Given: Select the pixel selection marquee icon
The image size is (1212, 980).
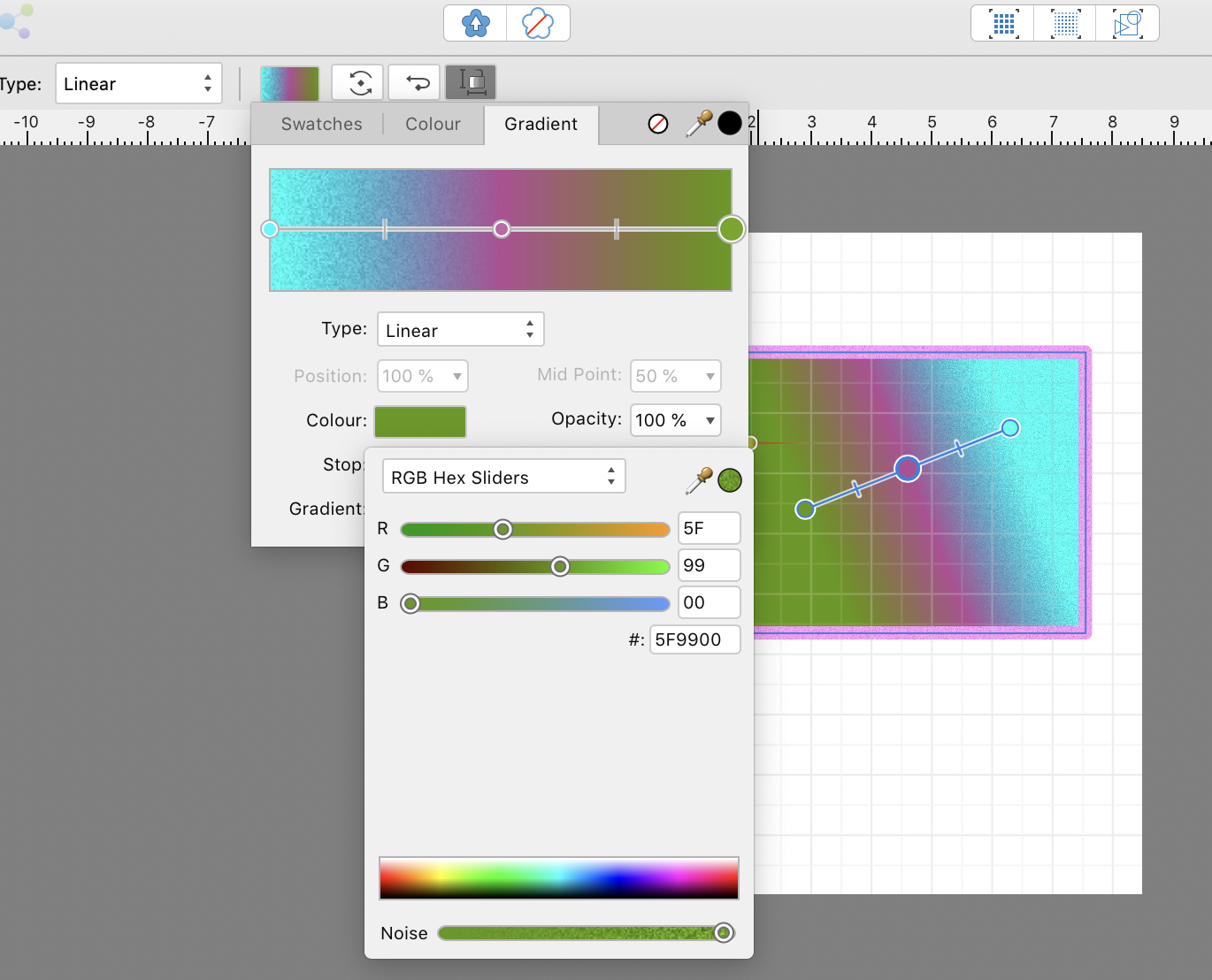Looking at the screenshot, I should coord(1001,24).
